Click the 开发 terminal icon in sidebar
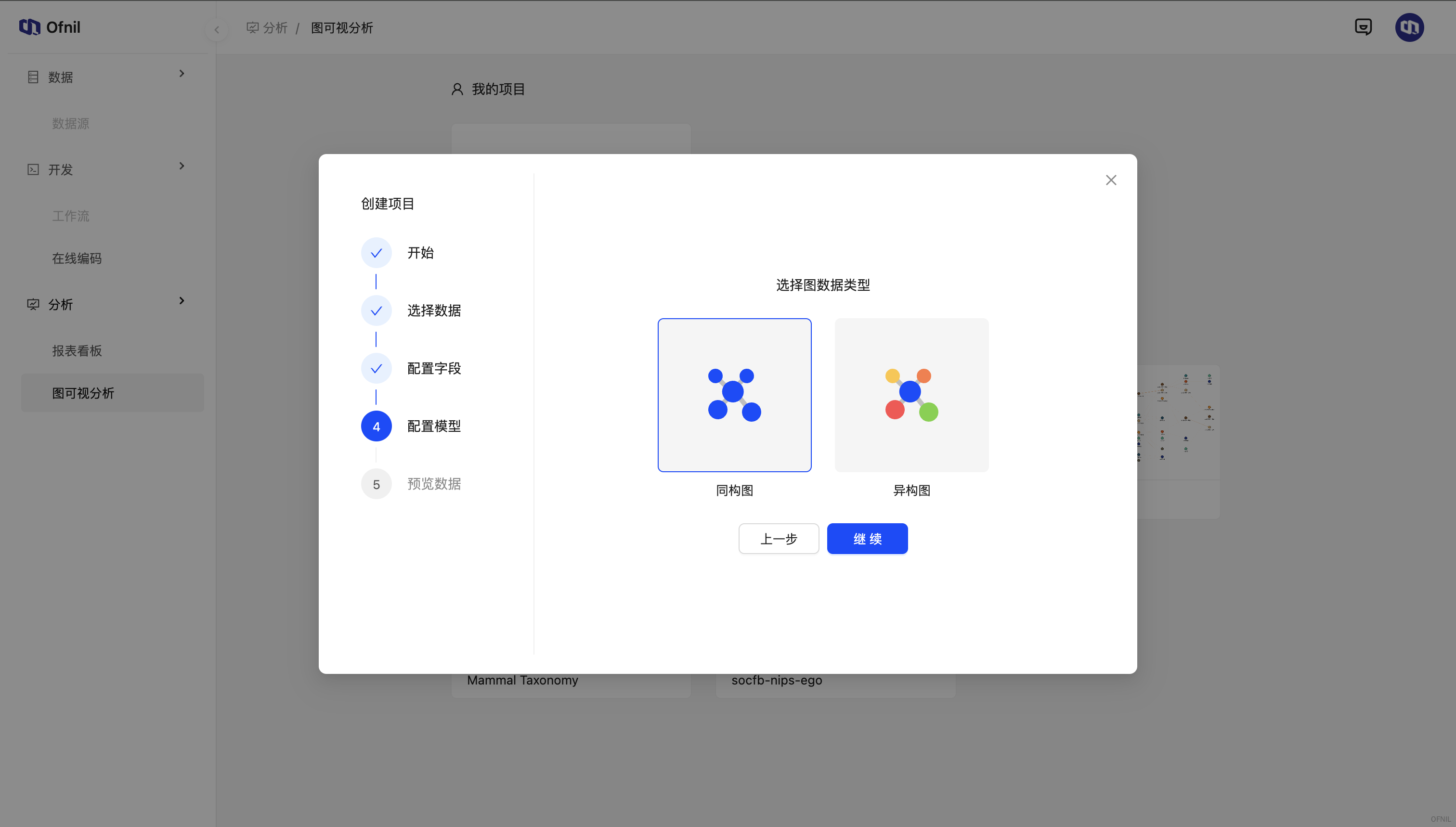The height and width of the screenshot is (827, 1456). tap(33, 169)
